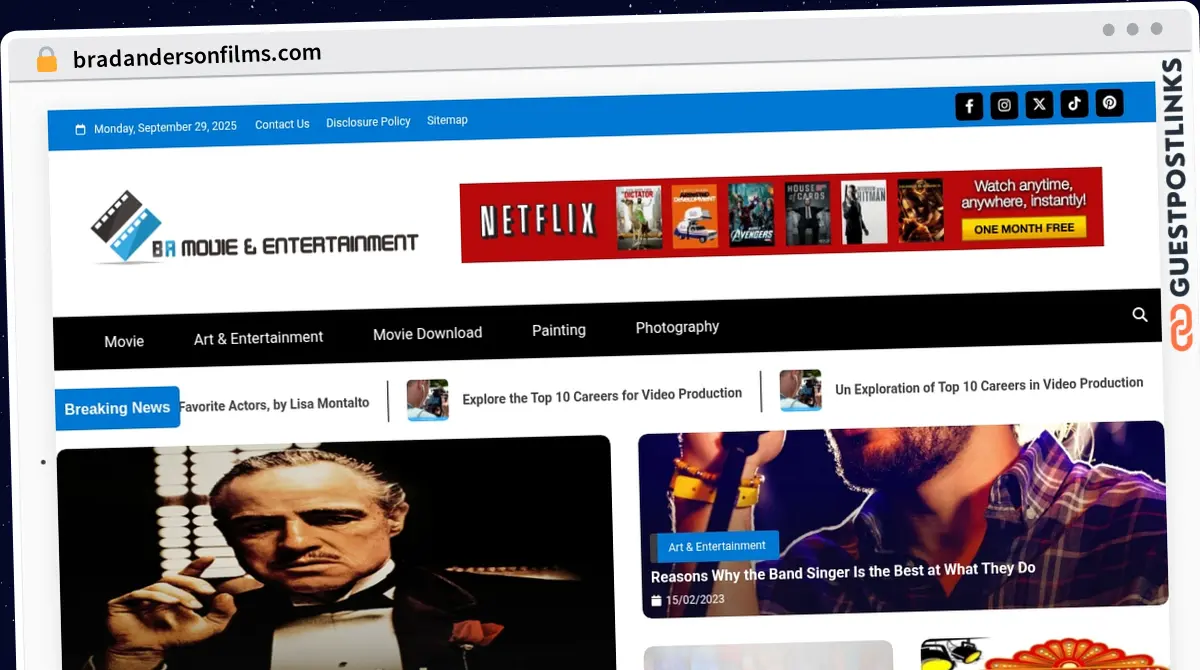This screenshot has height=670, width=1200.
Task: Open the Instagram social icon
Action: coord(1004,105)
